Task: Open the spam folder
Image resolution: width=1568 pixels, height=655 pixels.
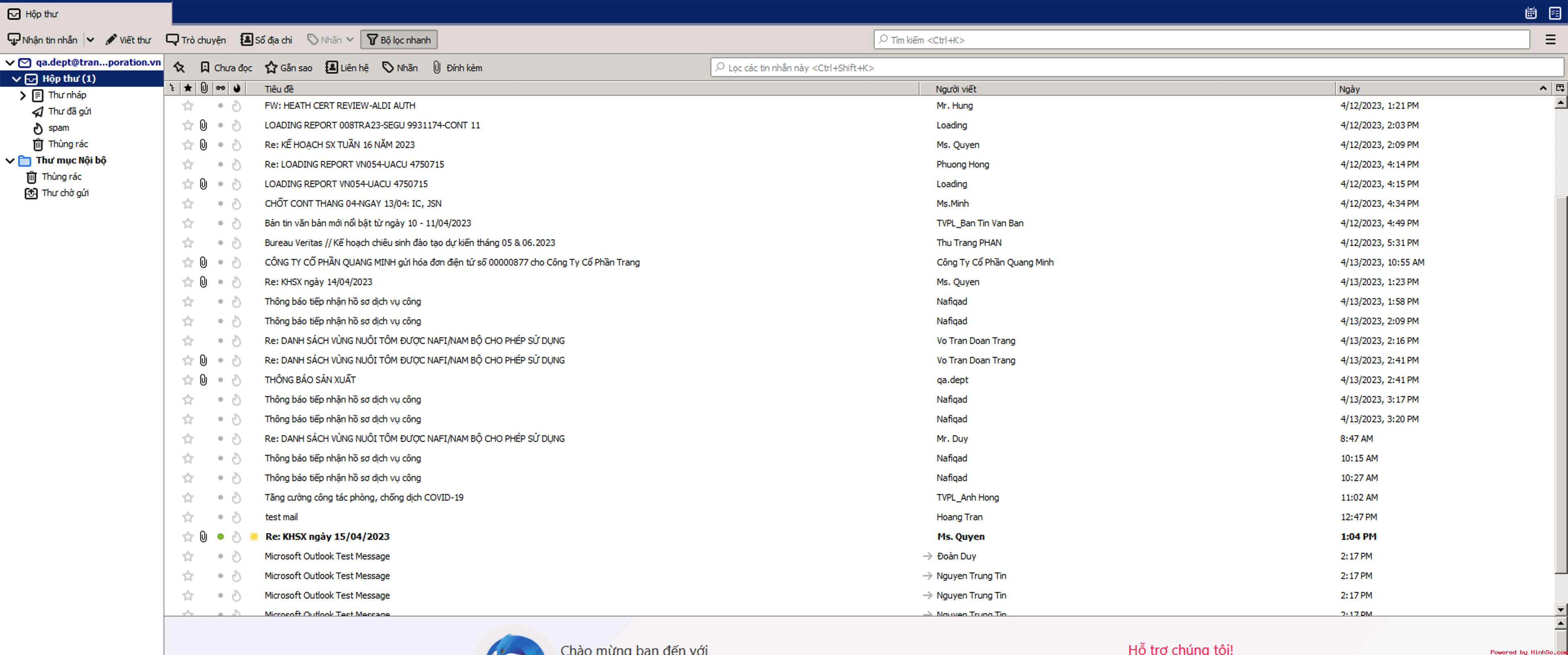Action: 58,128
